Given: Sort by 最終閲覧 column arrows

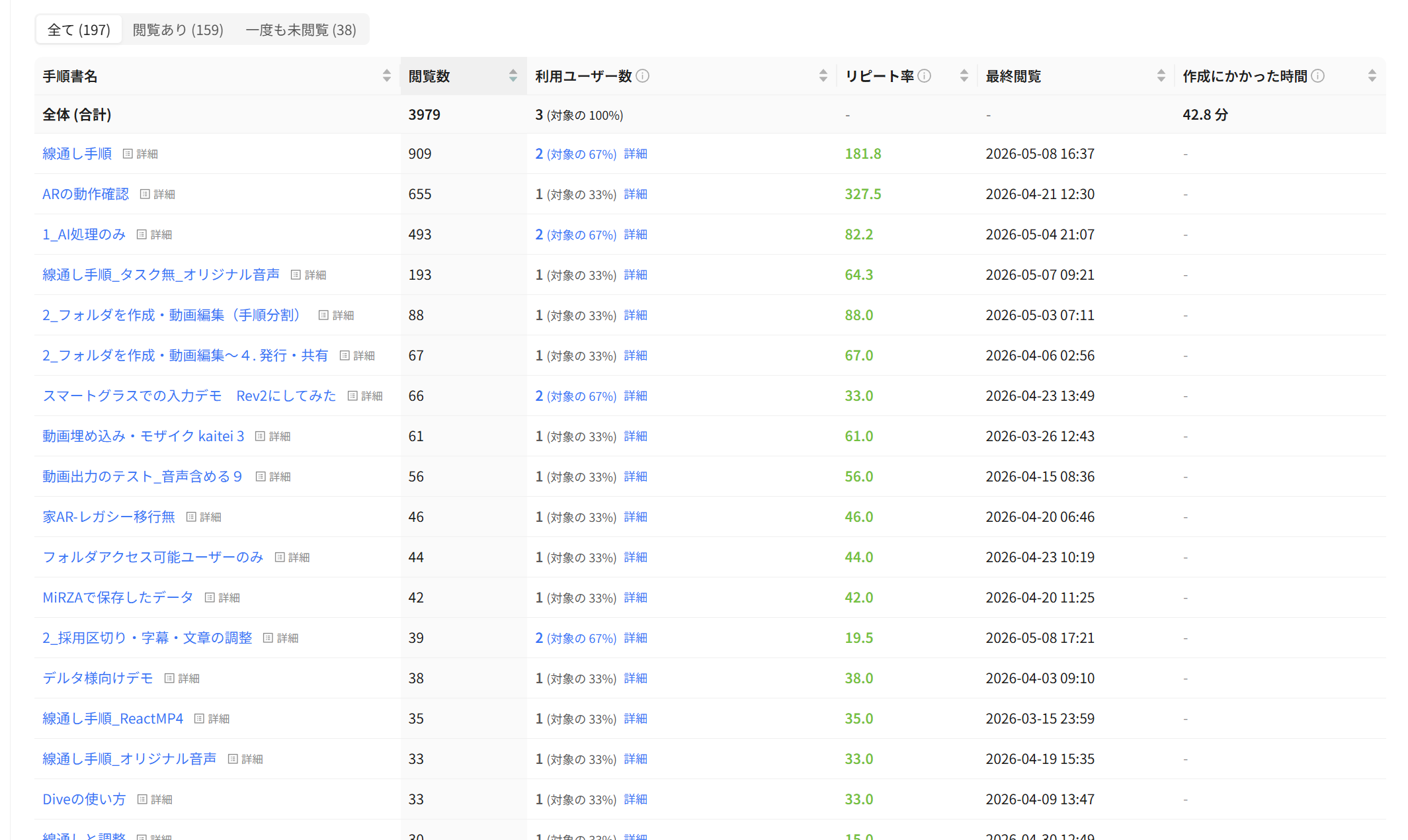Looking at the screenshot, I should (x=1161, y=76).
